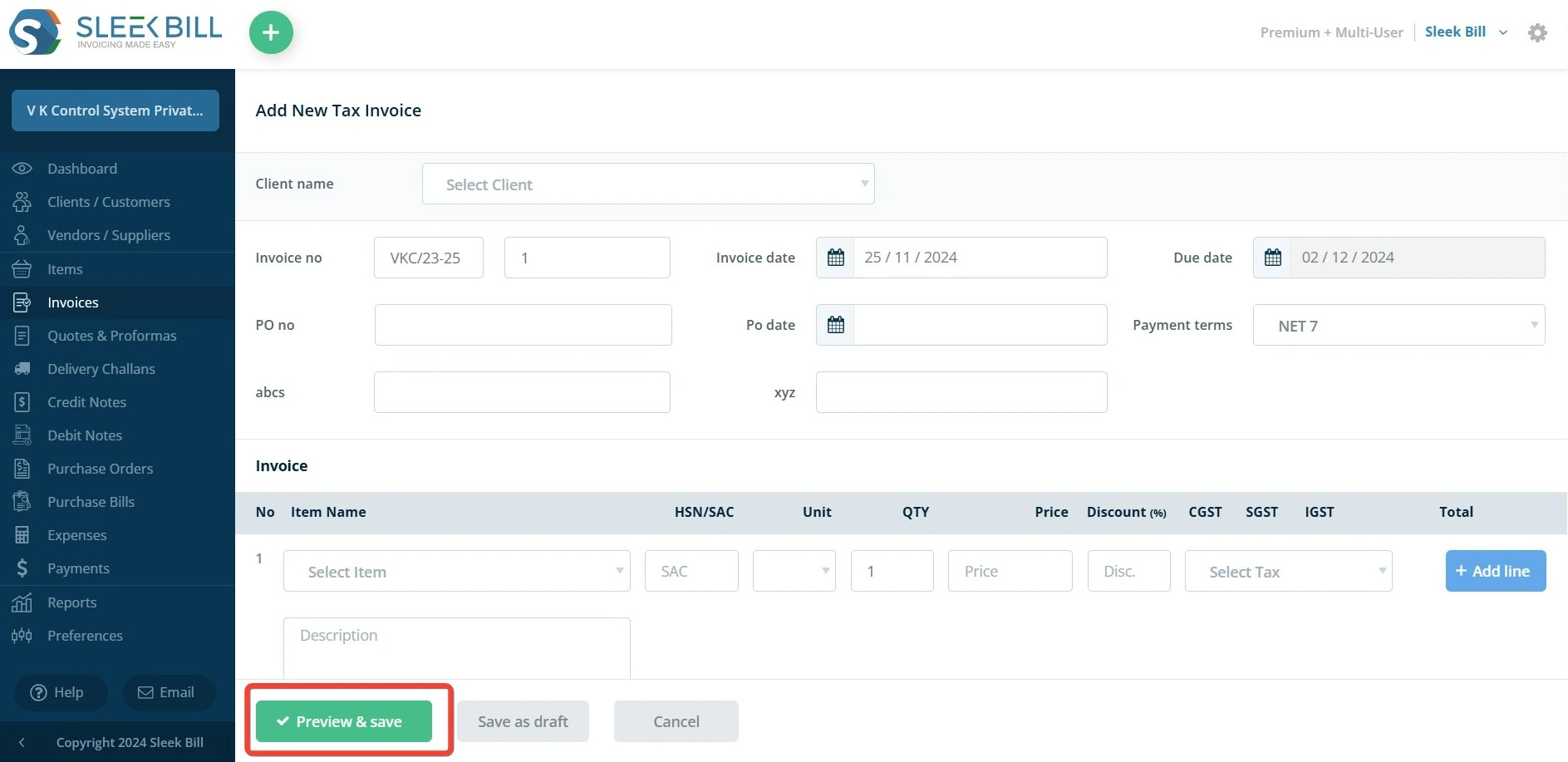The height and width of the screenshot is (762, 1568).
Task: Click Description text area
Action: pyautogui.click(x=457, y=648)
